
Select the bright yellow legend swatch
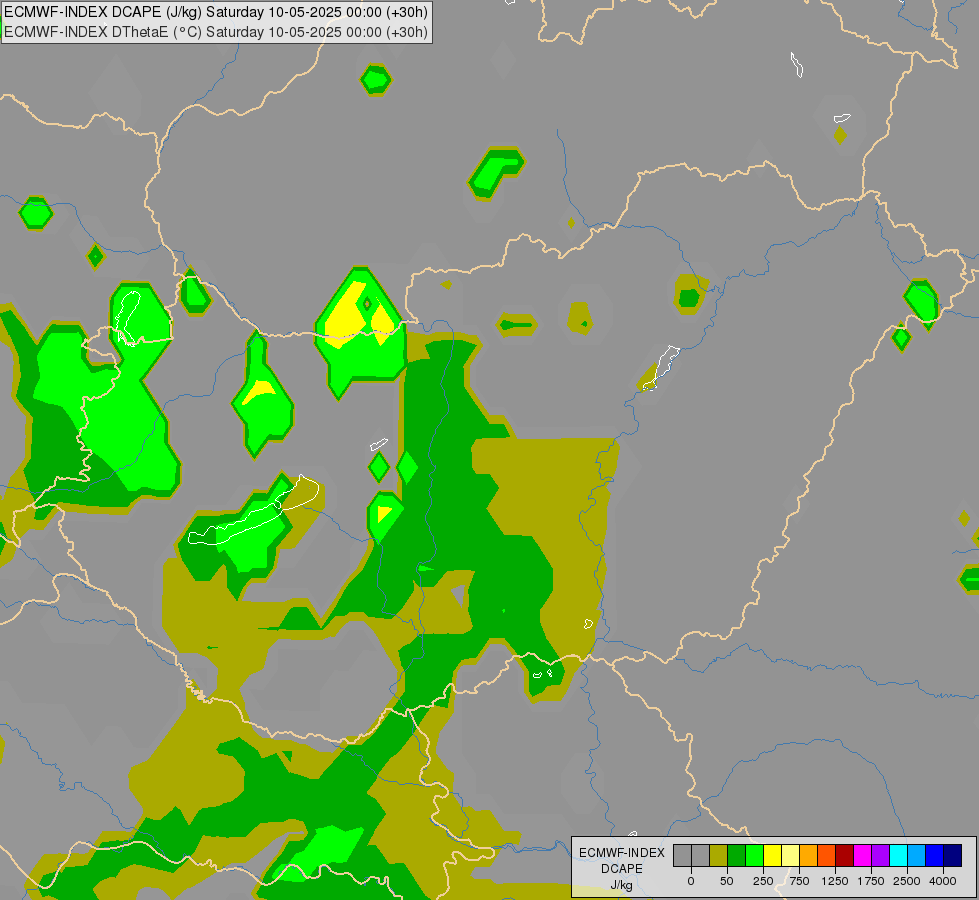772,856
